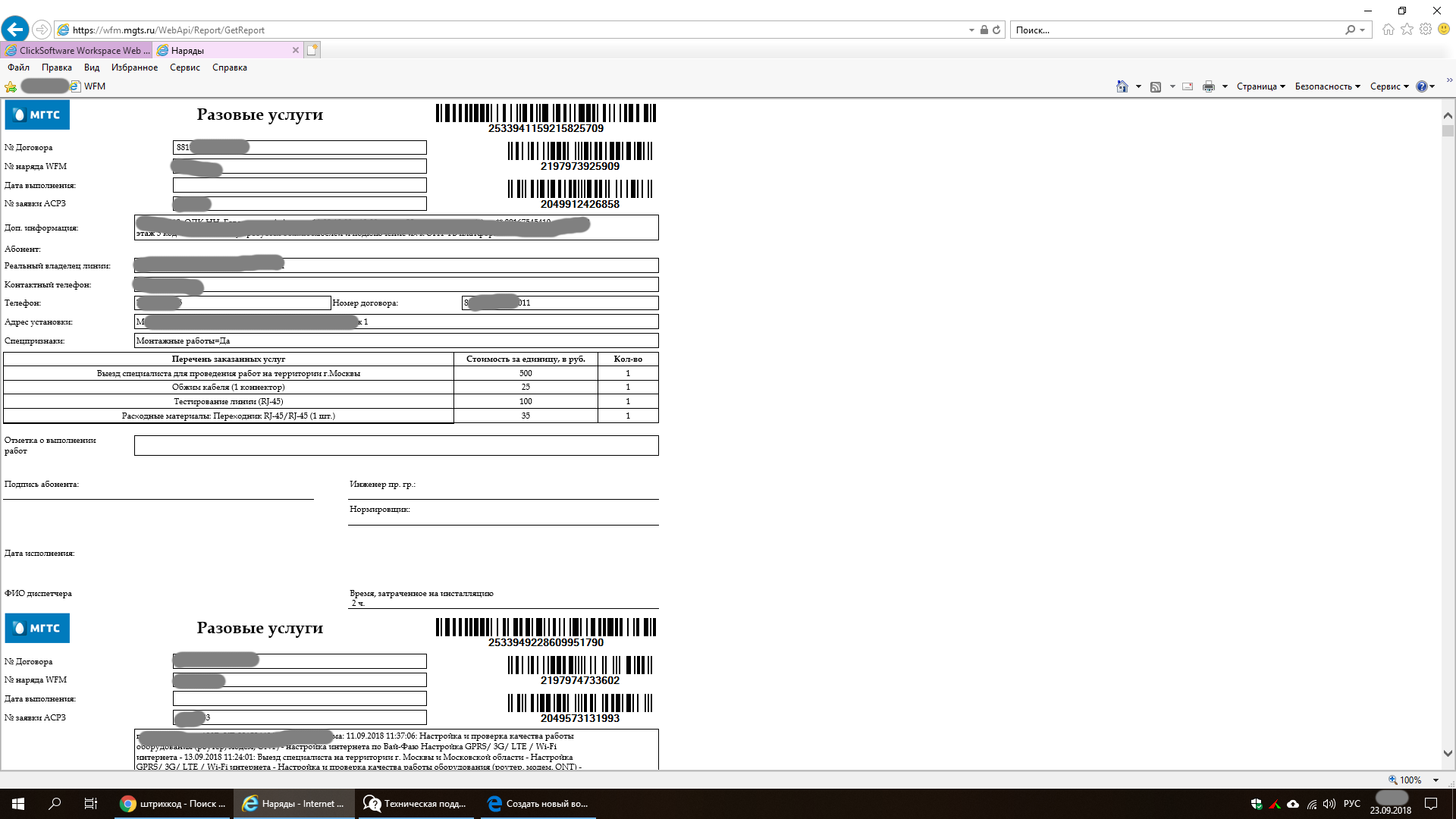The image size is (1456, 819).
Task: Go forward with the browser forward arrow
Action: (42, 30)
